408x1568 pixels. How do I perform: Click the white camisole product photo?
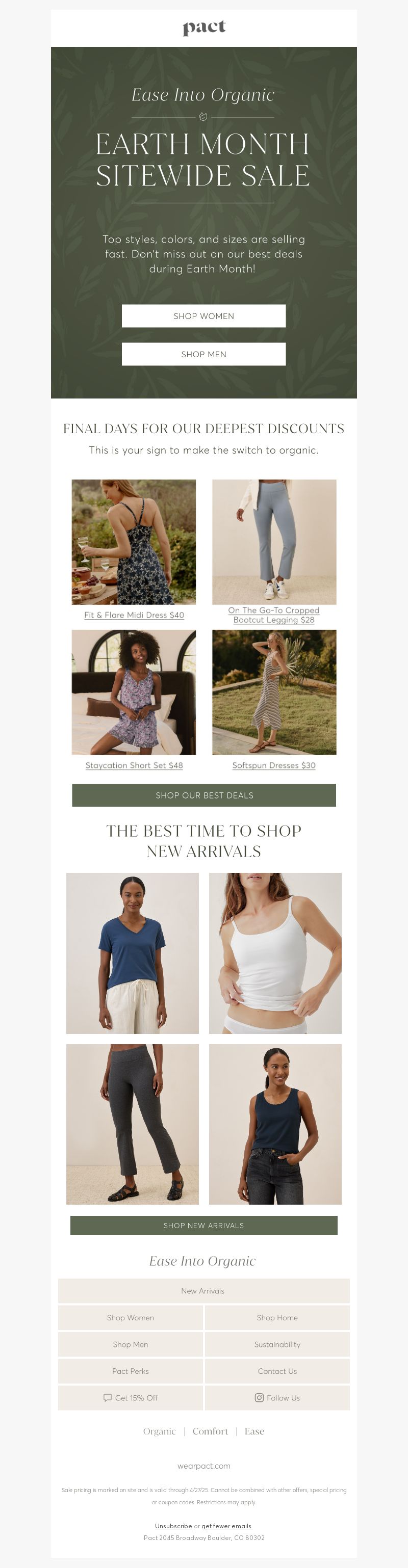275,953
